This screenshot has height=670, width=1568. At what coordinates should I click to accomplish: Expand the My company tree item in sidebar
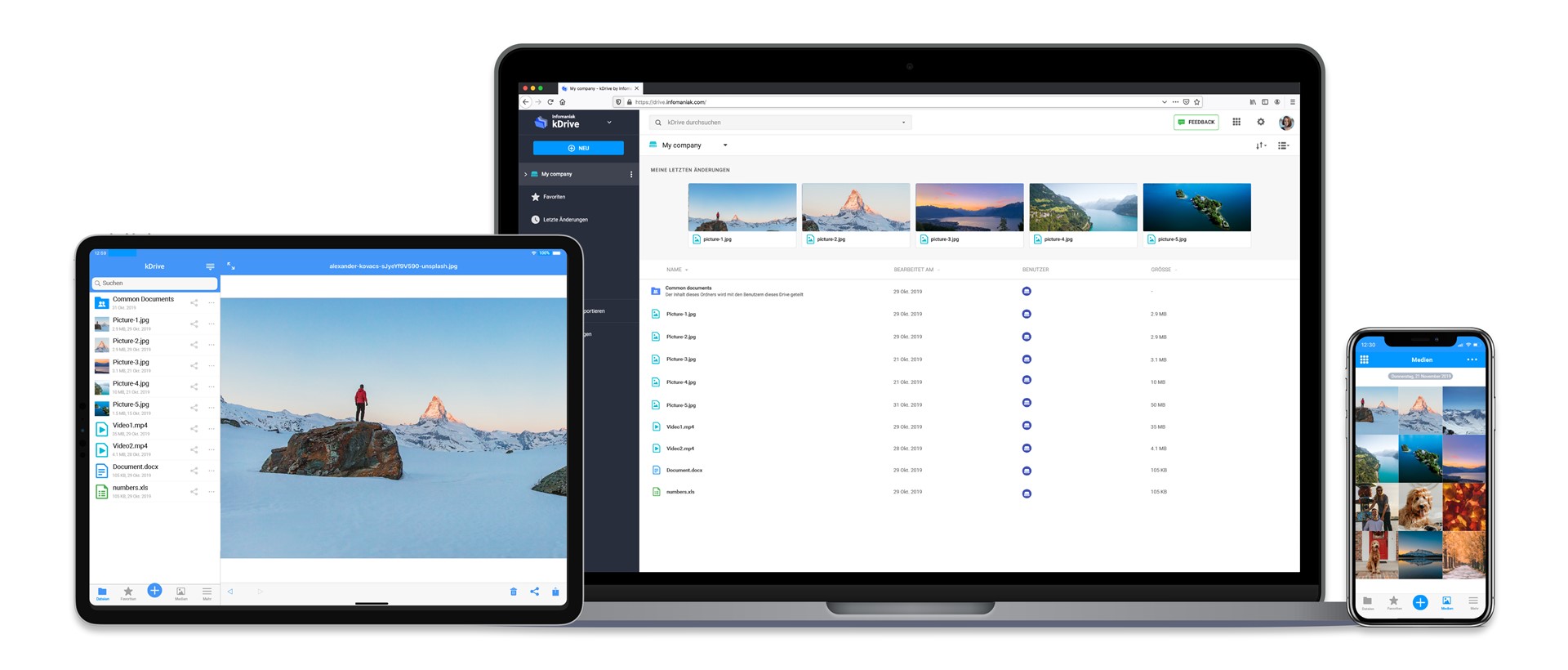click(x=525, y=174)
